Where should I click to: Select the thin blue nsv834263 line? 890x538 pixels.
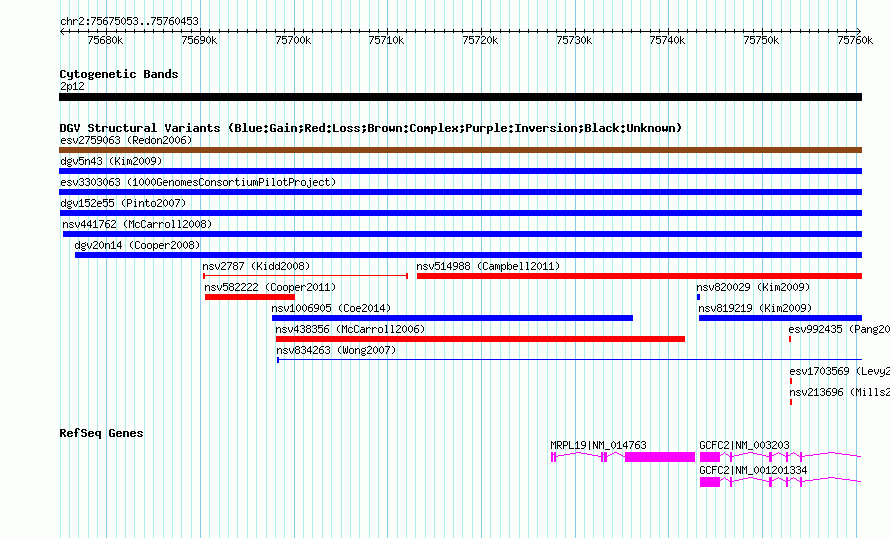(x=569, y=360)
